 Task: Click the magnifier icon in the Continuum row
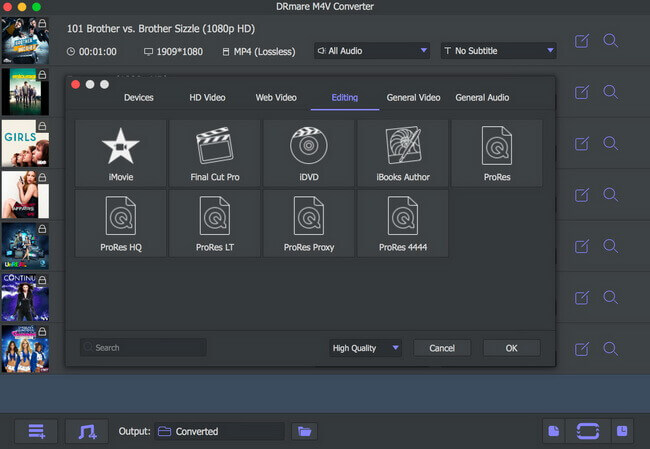611,297
